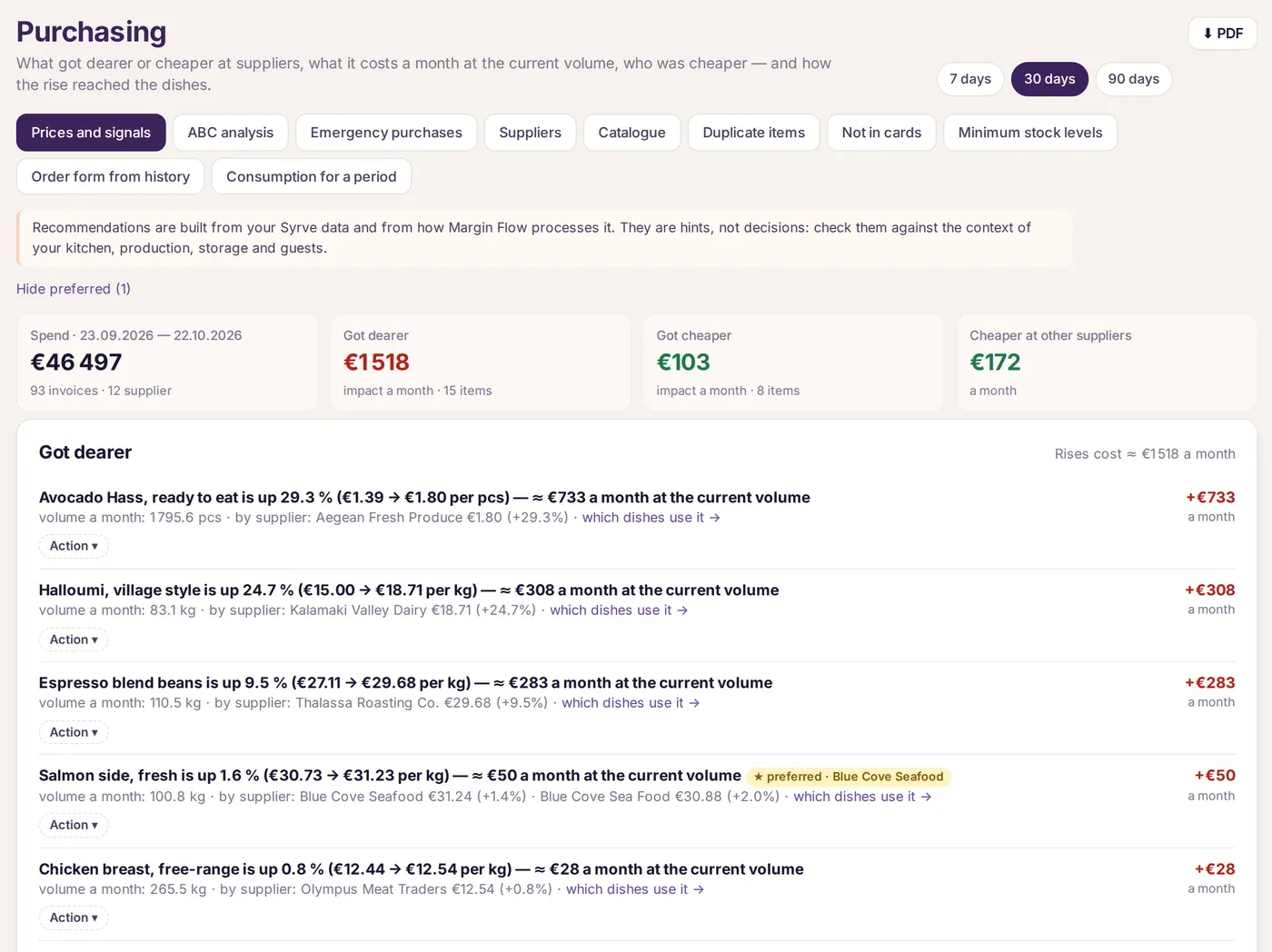Expand Action dropdown for Avocado Hass
This screenshot has height=952, width=1272.
coord(74,546)
